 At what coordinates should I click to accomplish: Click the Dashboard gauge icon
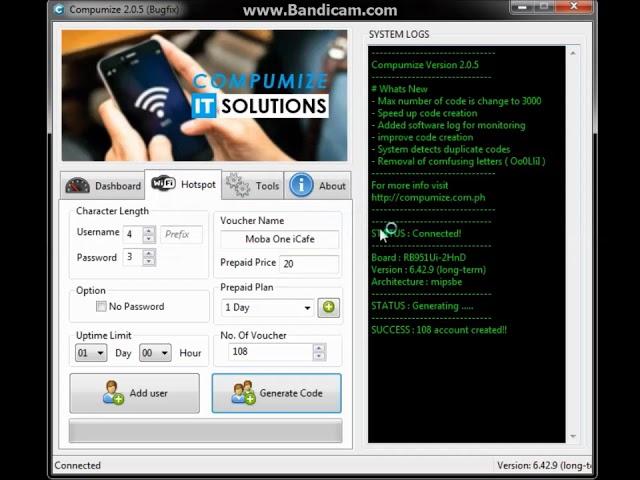tap(78, 186)
